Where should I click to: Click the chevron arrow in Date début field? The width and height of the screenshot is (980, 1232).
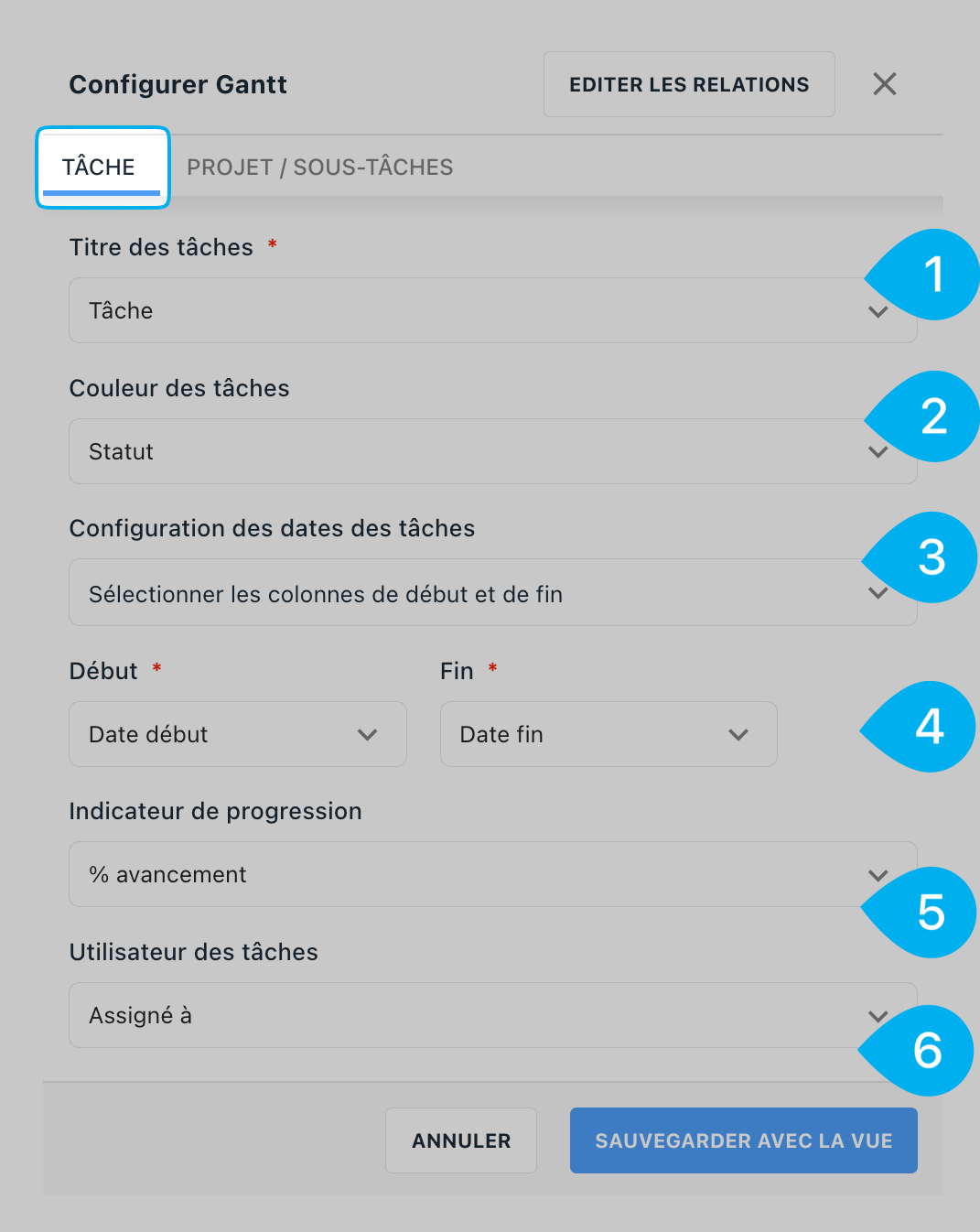368,735
